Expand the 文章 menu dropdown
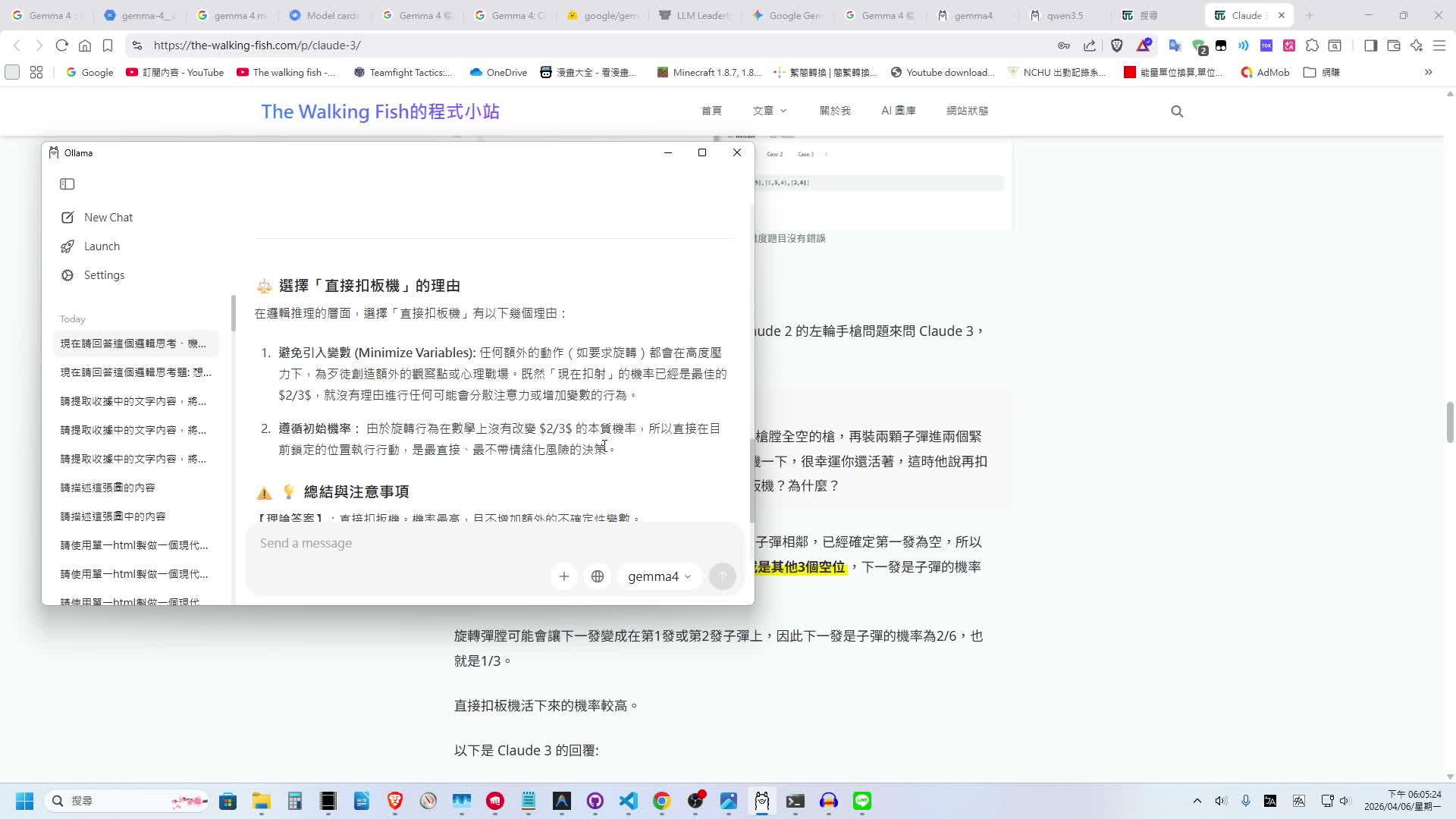Viewport: 1456px width, 819px height. tap(770, 111)
